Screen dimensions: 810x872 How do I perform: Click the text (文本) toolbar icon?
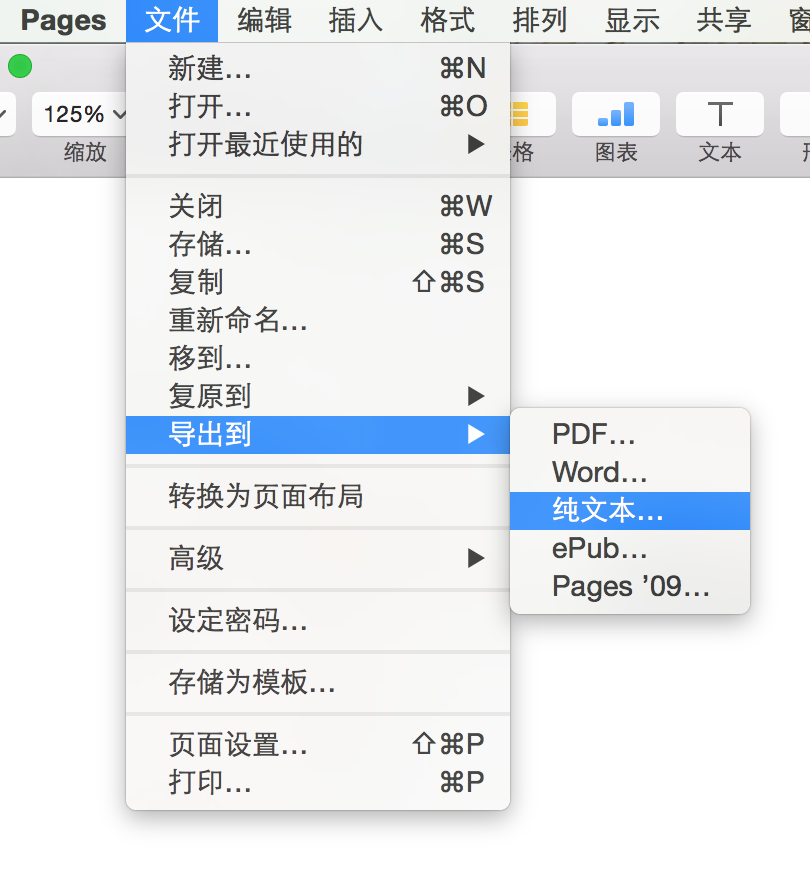(x=719, y=114)
